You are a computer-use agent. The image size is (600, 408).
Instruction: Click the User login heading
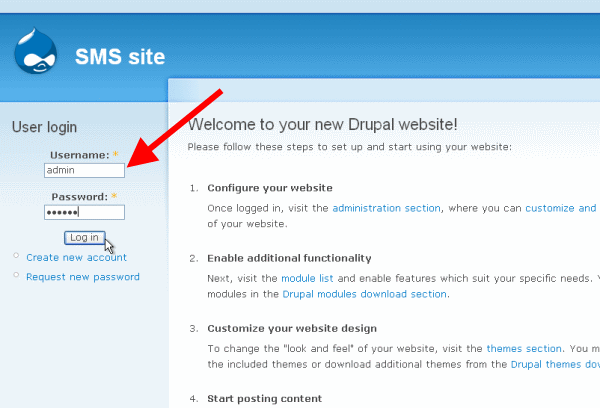click(x=44, y=127)
